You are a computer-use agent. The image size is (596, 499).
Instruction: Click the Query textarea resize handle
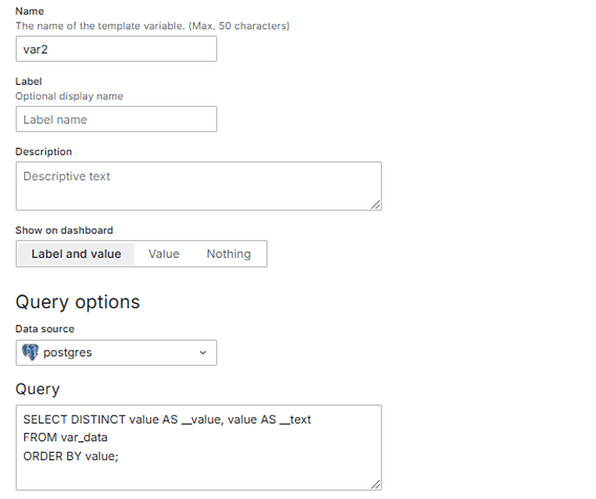pyautogui.click(x=376, y=485)
